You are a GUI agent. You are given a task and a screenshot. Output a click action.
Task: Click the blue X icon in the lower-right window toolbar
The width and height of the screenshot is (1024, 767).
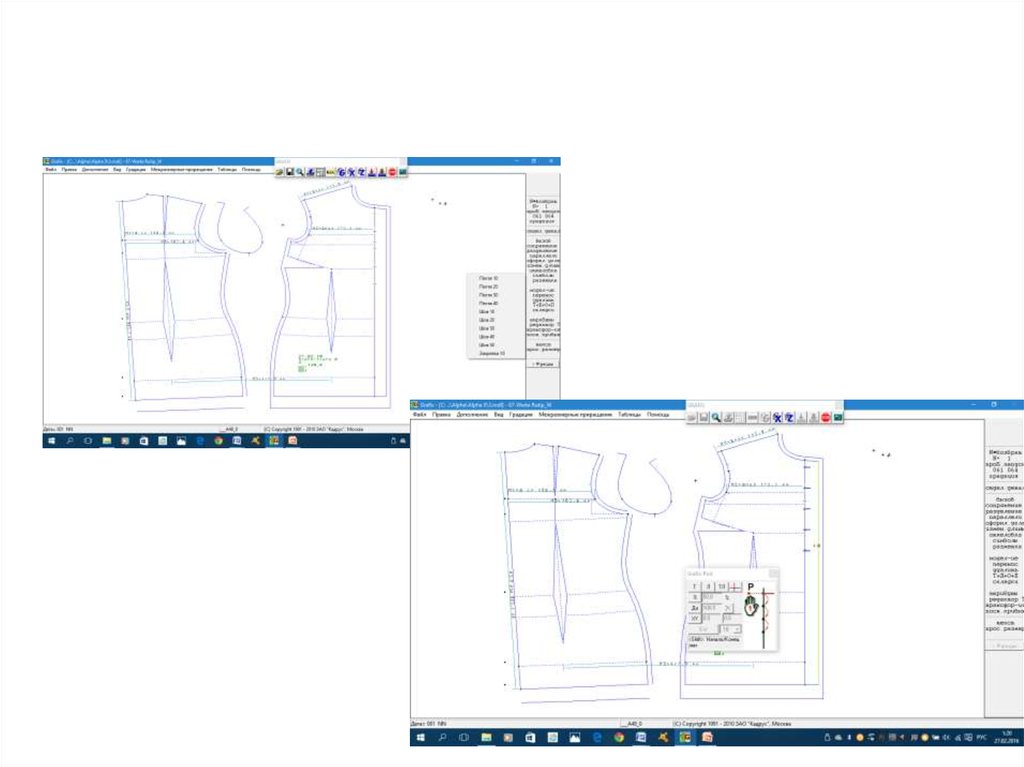point(777,417)
